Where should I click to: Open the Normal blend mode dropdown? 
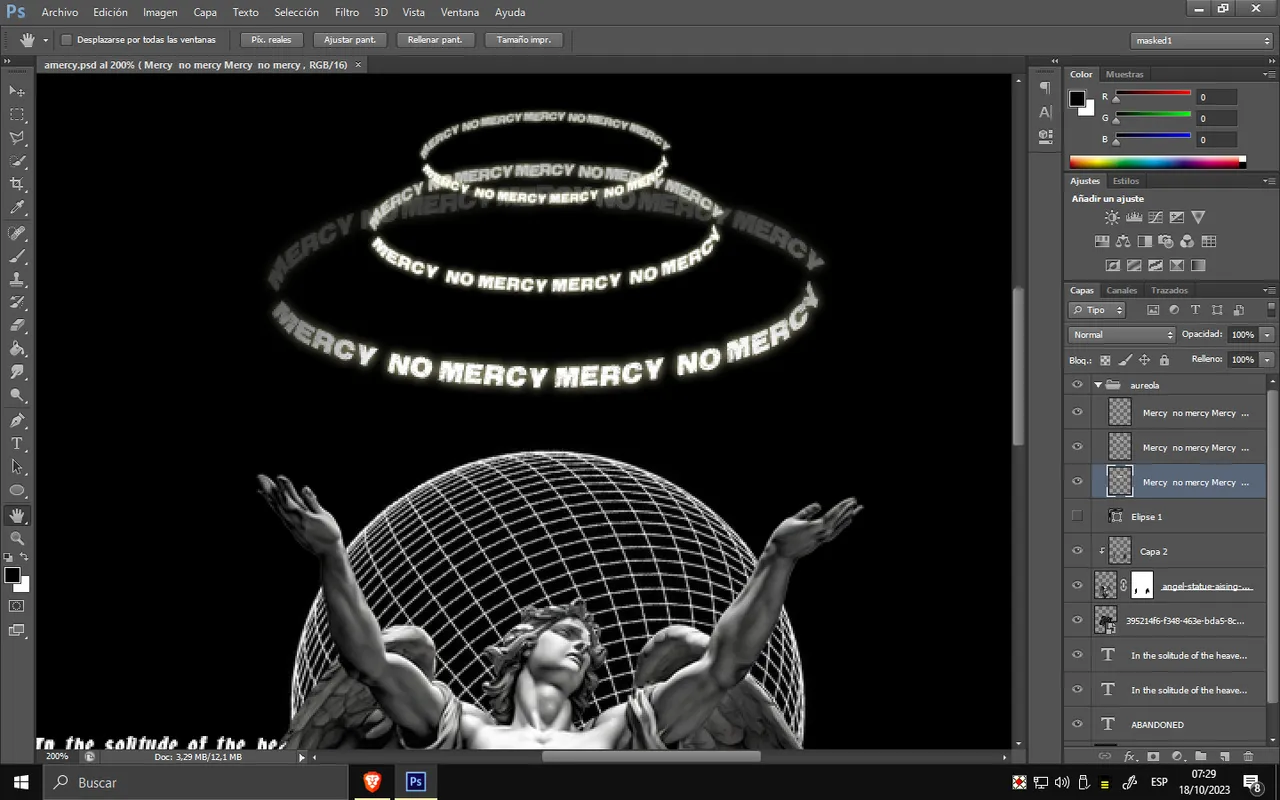tap(1122, 335)
